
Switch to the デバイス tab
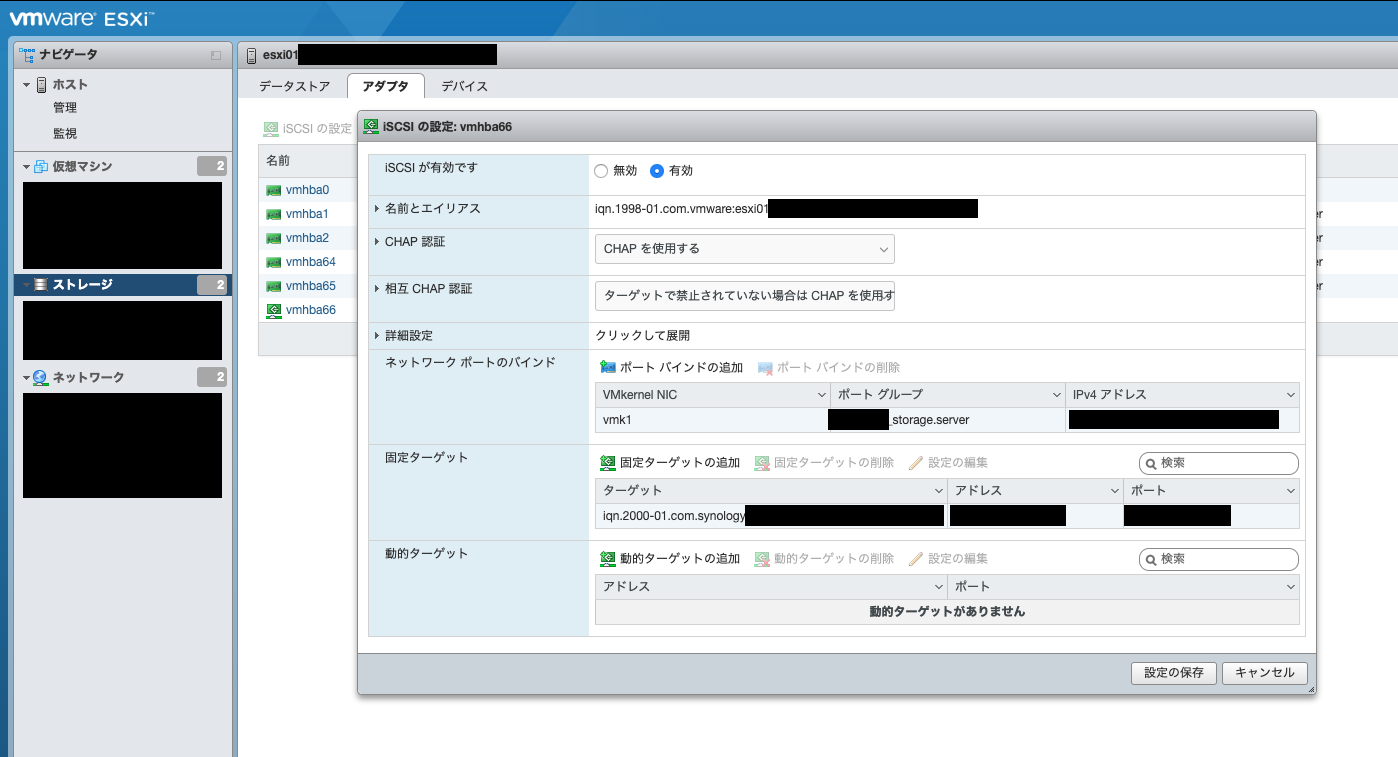point(465,86)
